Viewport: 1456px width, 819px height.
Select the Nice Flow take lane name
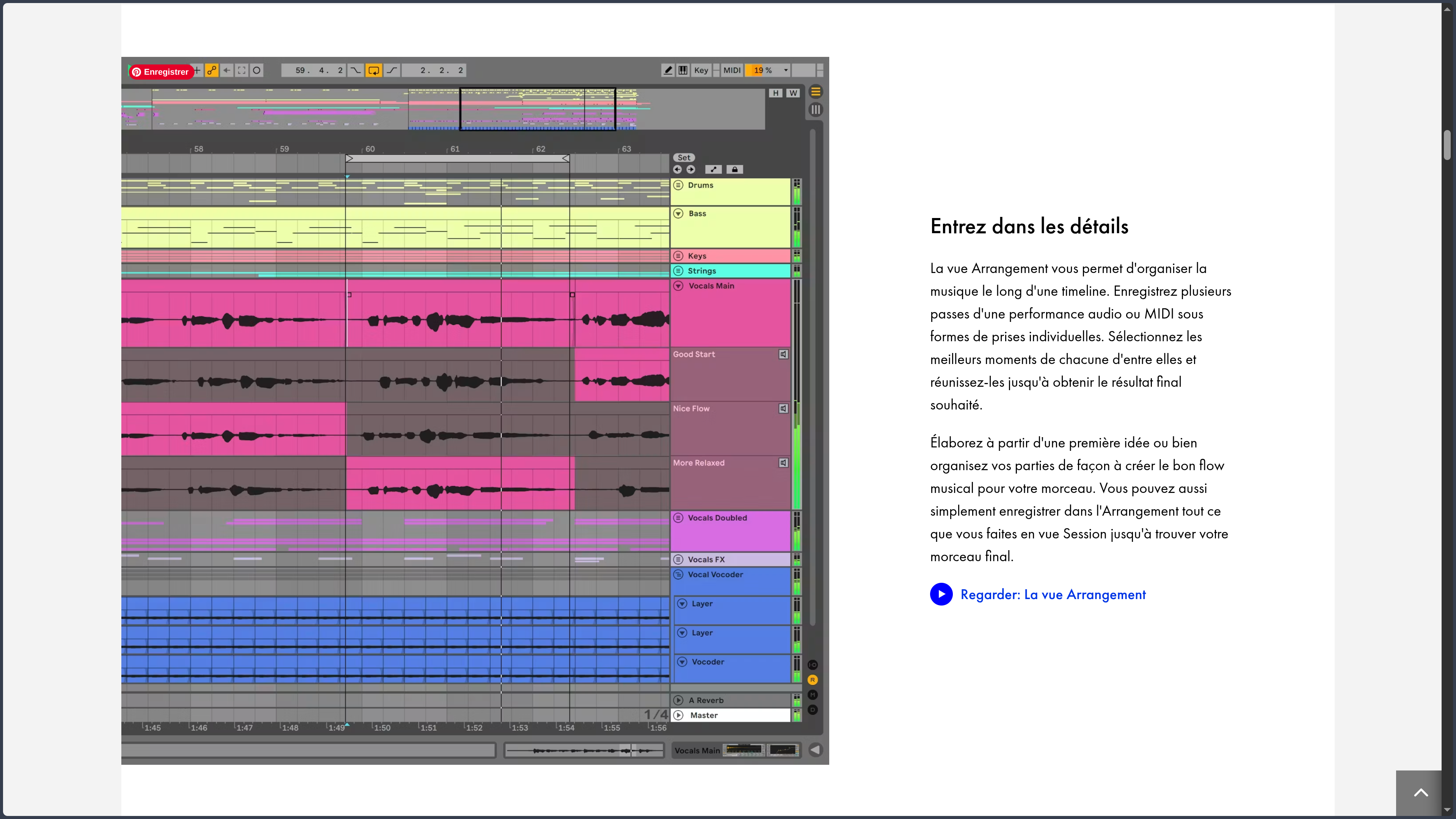[691, 409]
